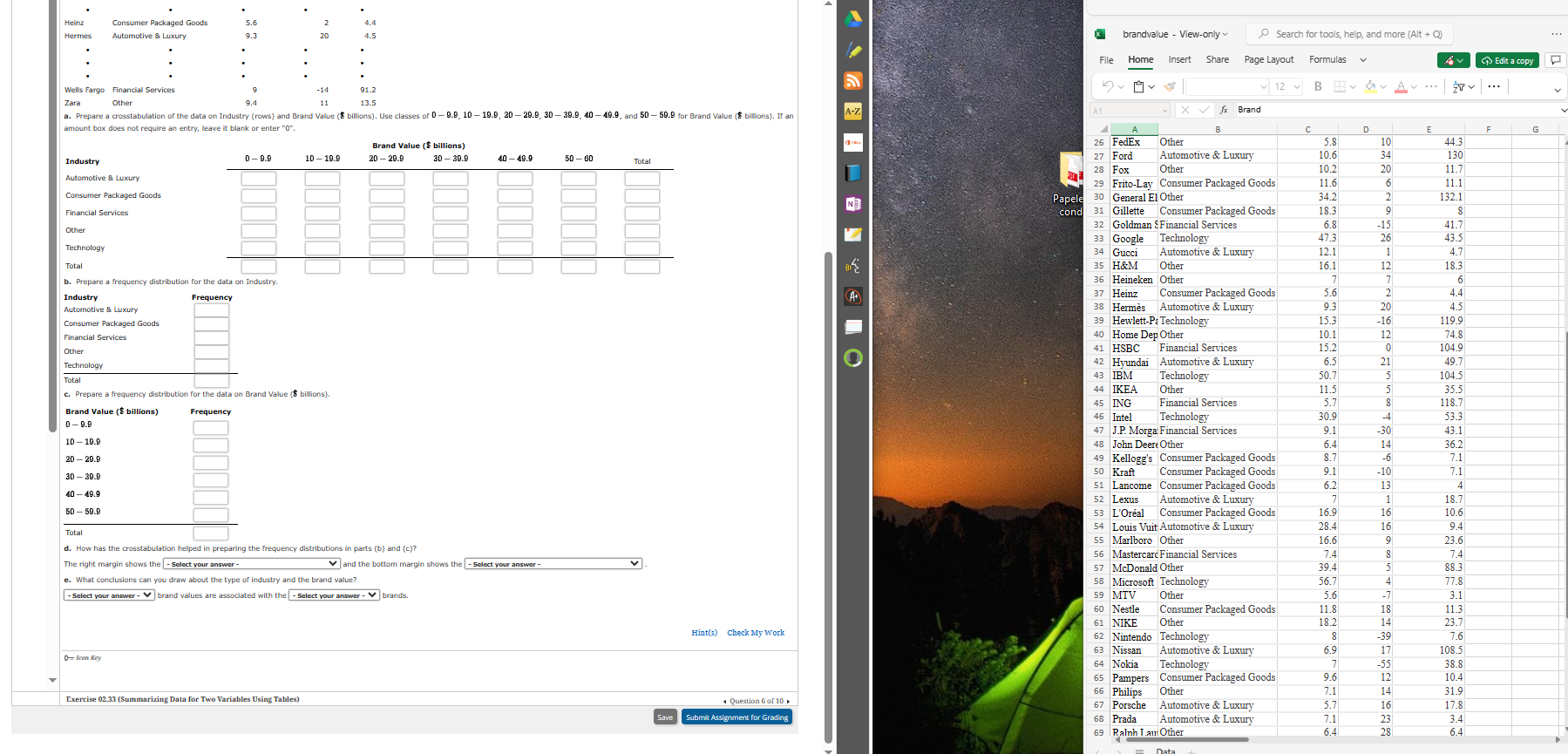Click the Undo arrow in Excel toolbar
Viewport: 1568px width, 754px height.
coord(1108,86)
